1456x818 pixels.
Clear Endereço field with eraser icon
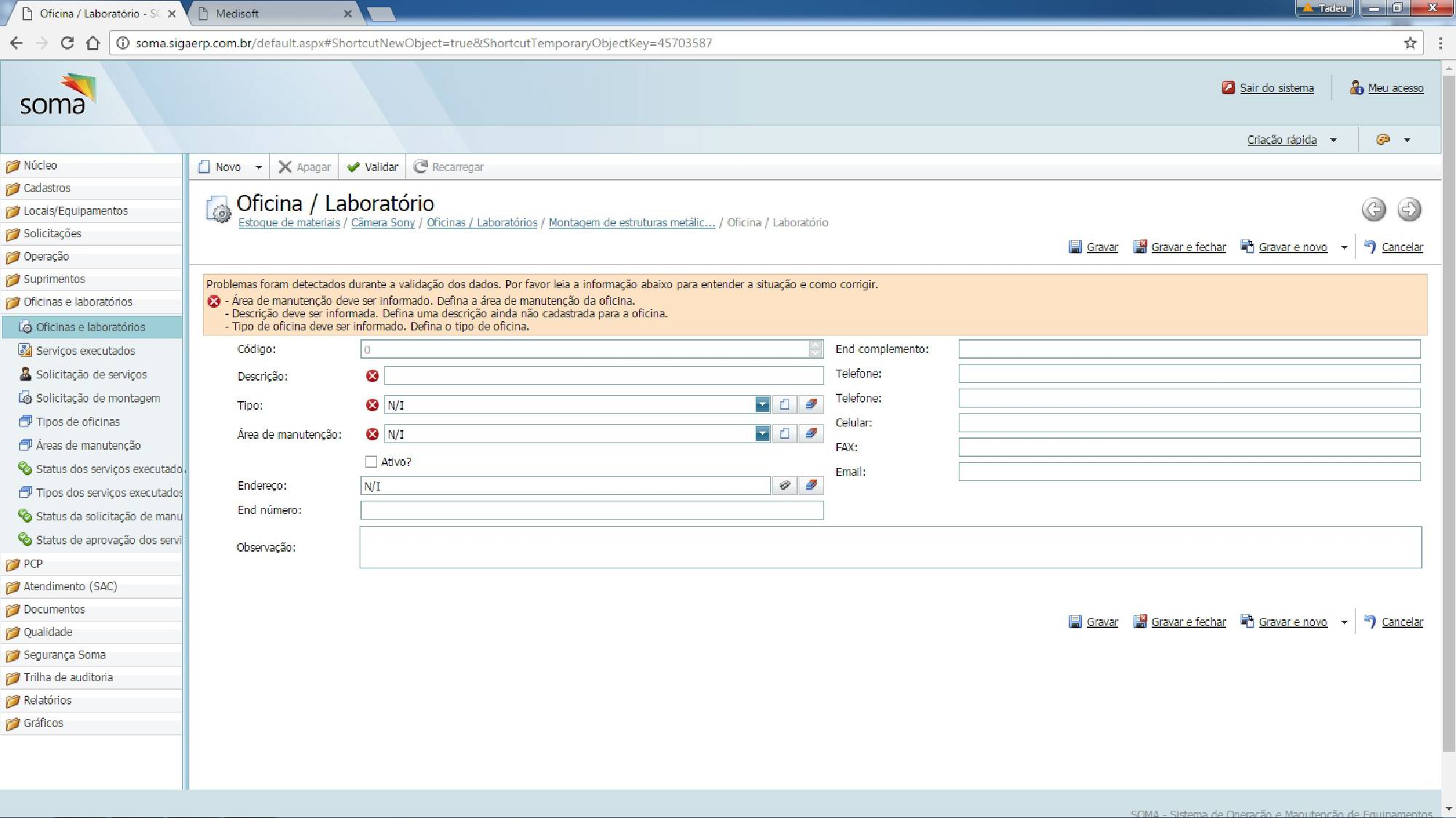(810, 485)
